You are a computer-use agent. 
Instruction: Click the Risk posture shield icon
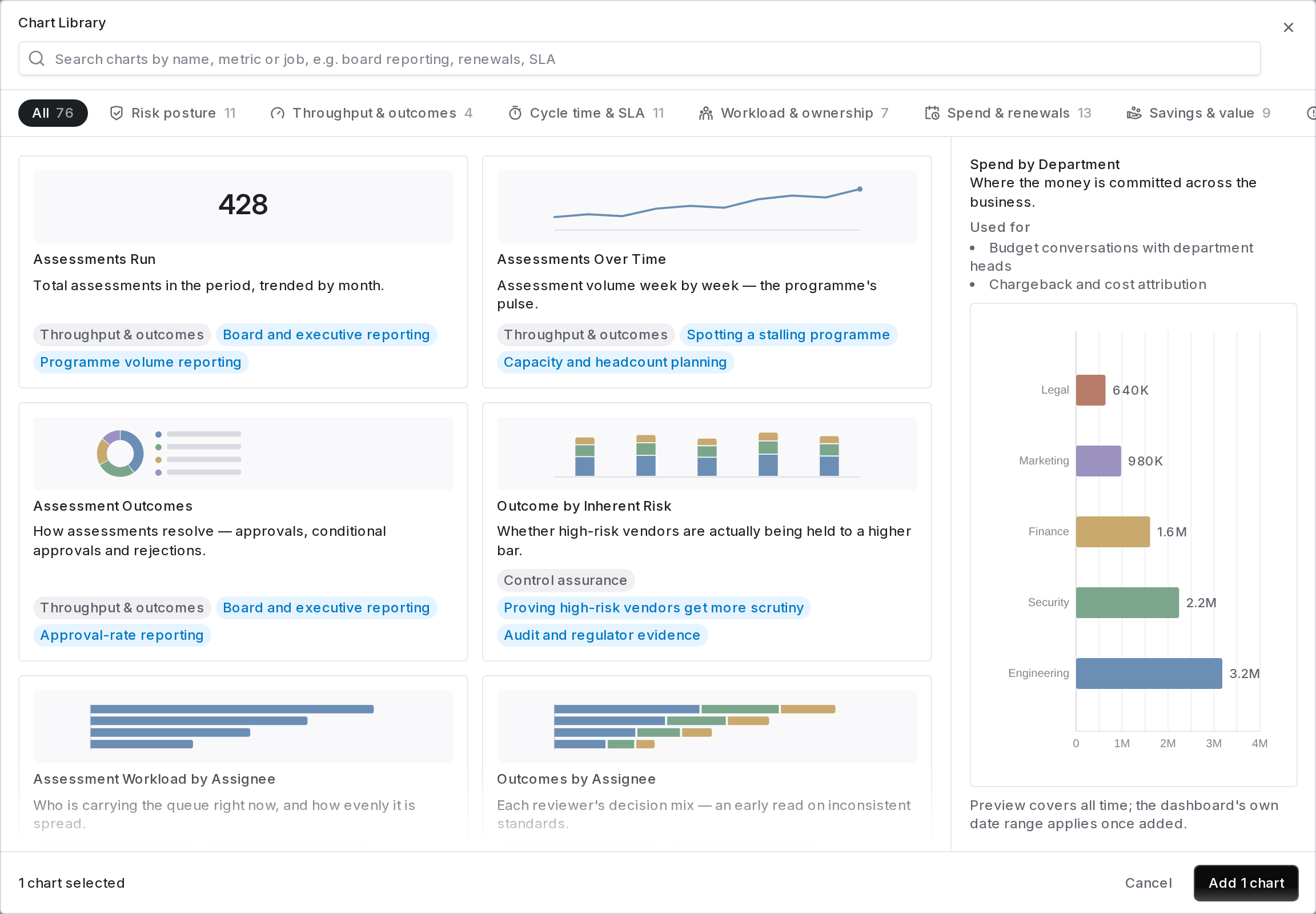click(117, 113)
